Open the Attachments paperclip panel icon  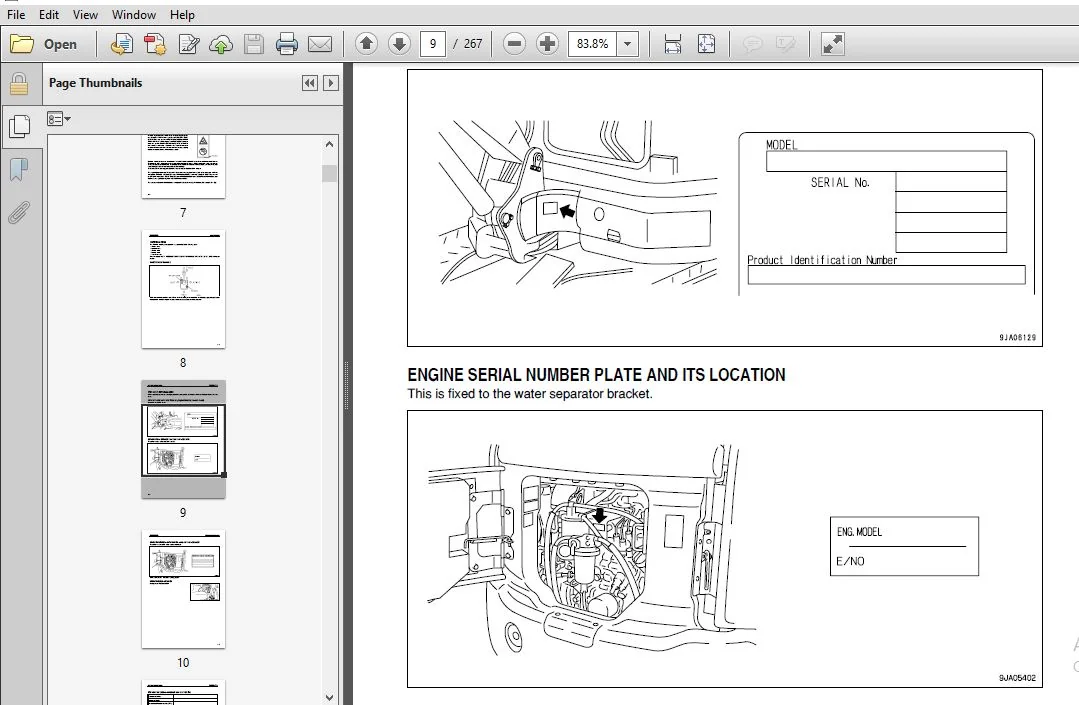(19, 213)
